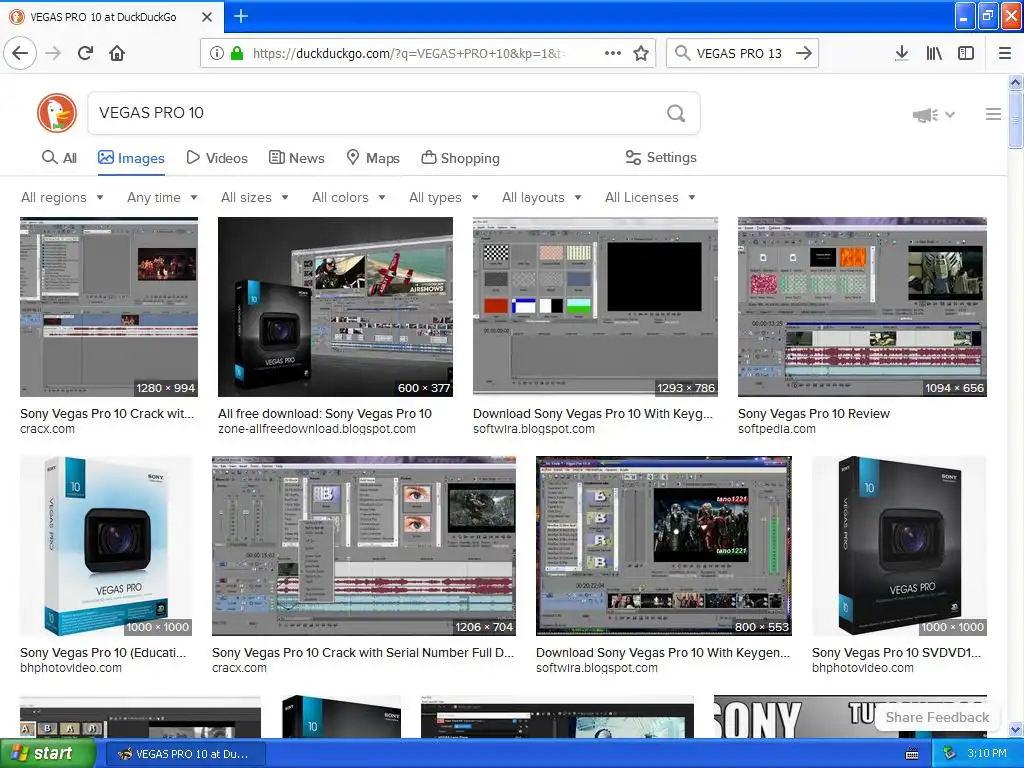This screenshot has width=1024, height=768.
Task: Open the 1280 × 994 Vegas screenshot thumbnail
Action: 109,307
